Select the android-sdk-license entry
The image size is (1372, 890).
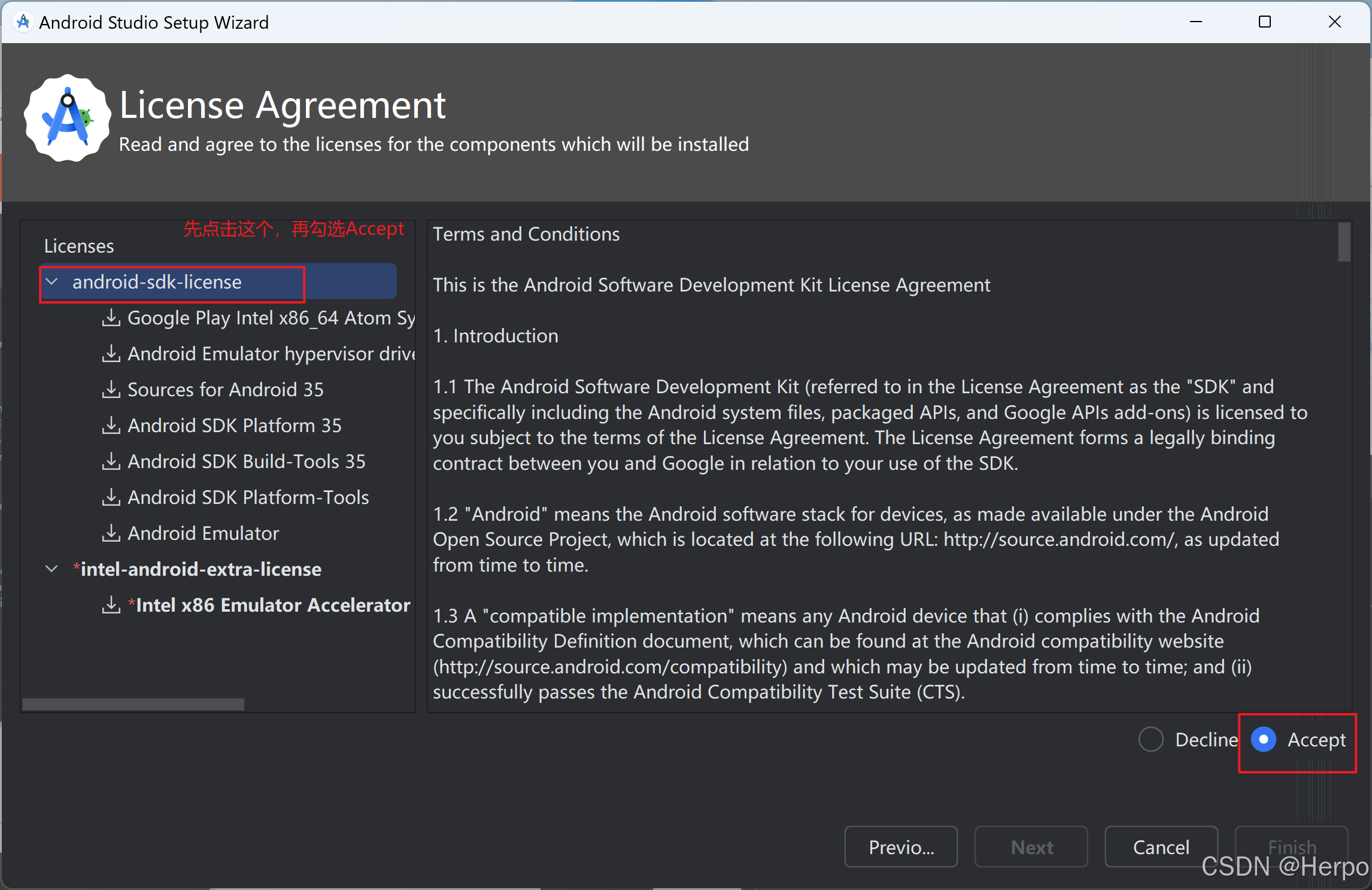157,282
